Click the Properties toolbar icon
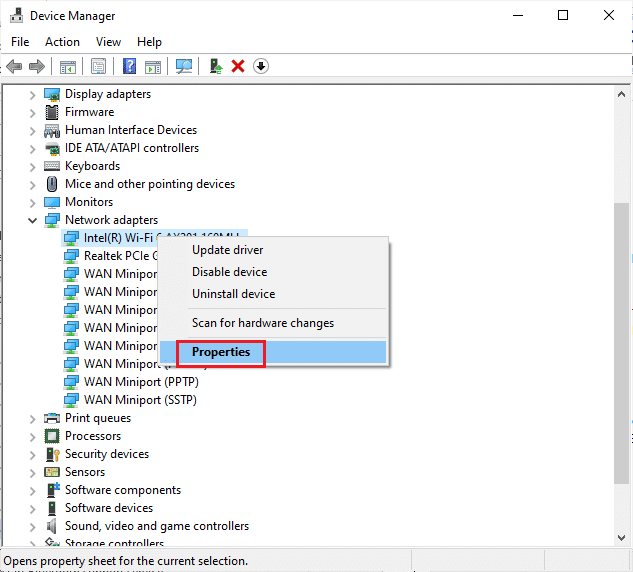The height and width of the screenshot is (572, 633). (99, 66)
